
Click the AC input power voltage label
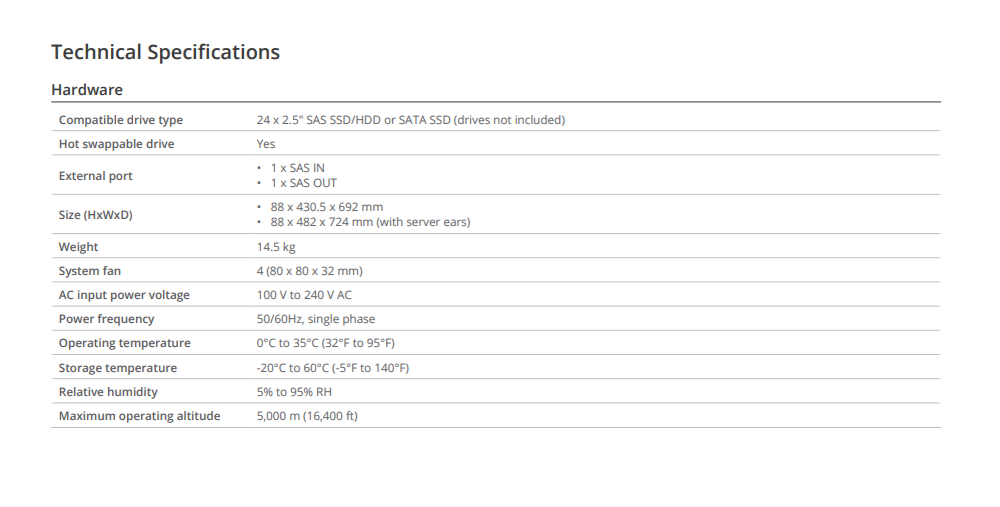coord(124,295)
